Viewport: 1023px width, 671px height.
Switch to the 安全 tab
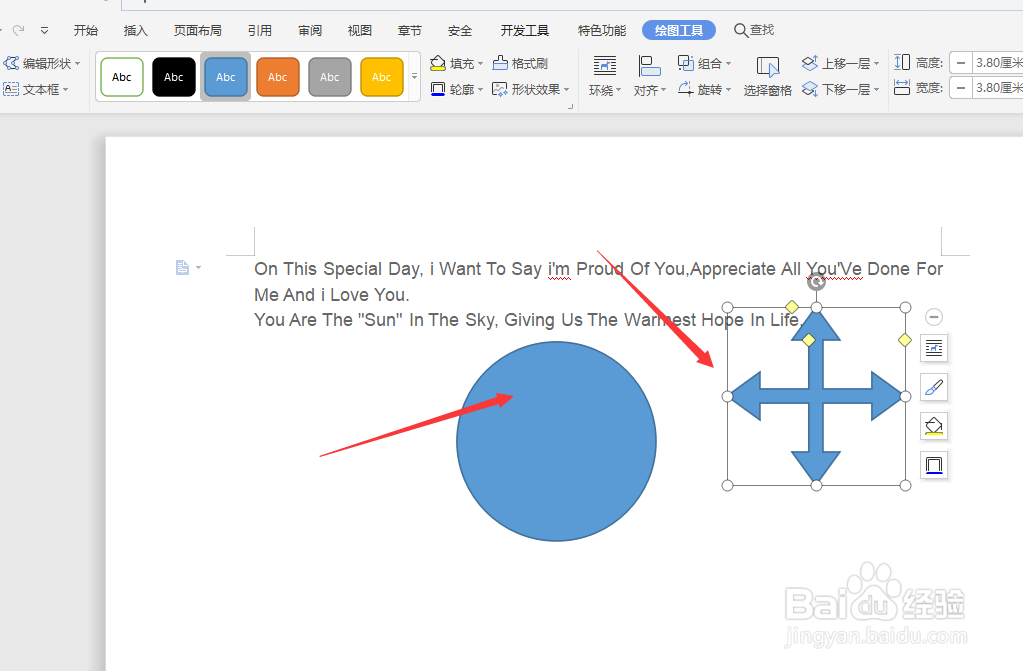460,30
